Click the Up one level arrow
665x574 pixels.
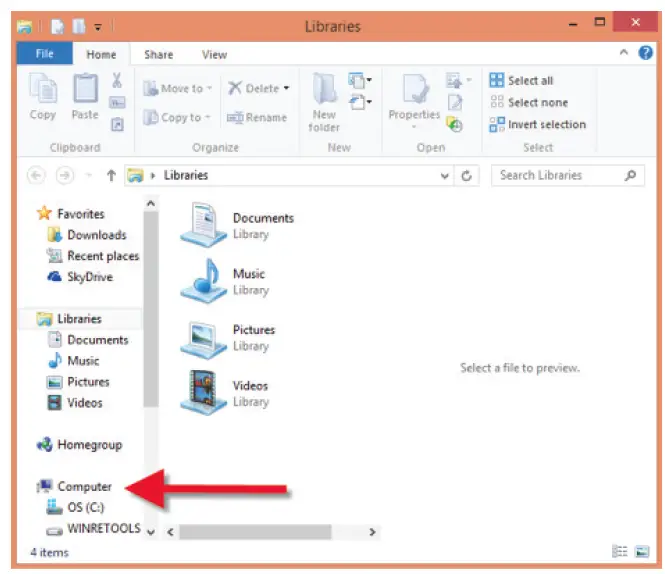[x=111, y=175]
